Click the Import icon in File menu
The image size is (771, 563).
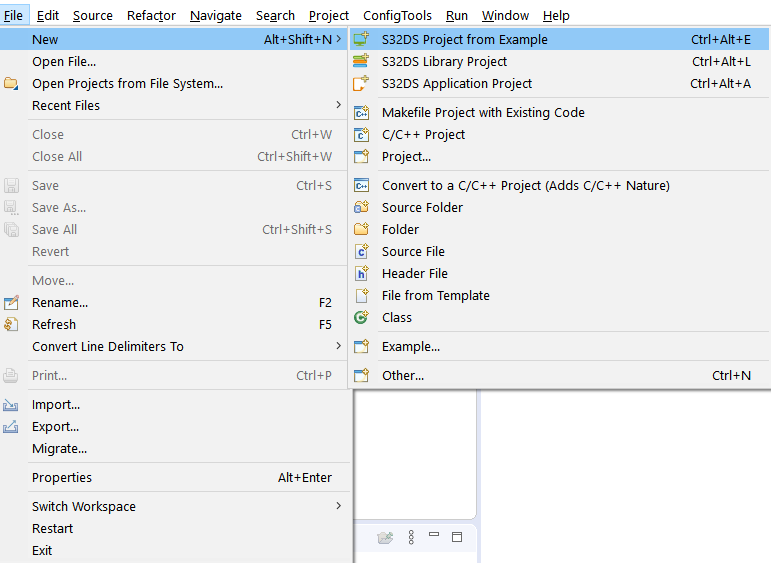11,405
